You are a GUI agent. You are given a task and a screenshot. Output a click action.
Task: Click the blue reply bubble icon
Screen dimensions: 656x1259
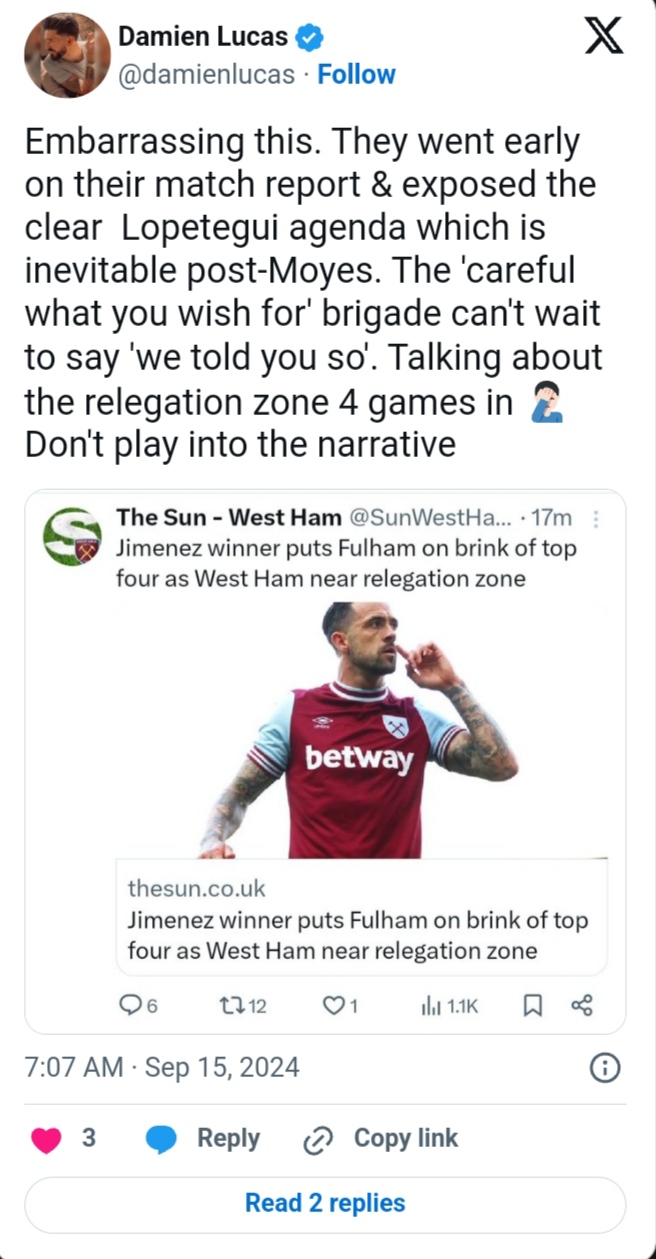pos(161,1139)
